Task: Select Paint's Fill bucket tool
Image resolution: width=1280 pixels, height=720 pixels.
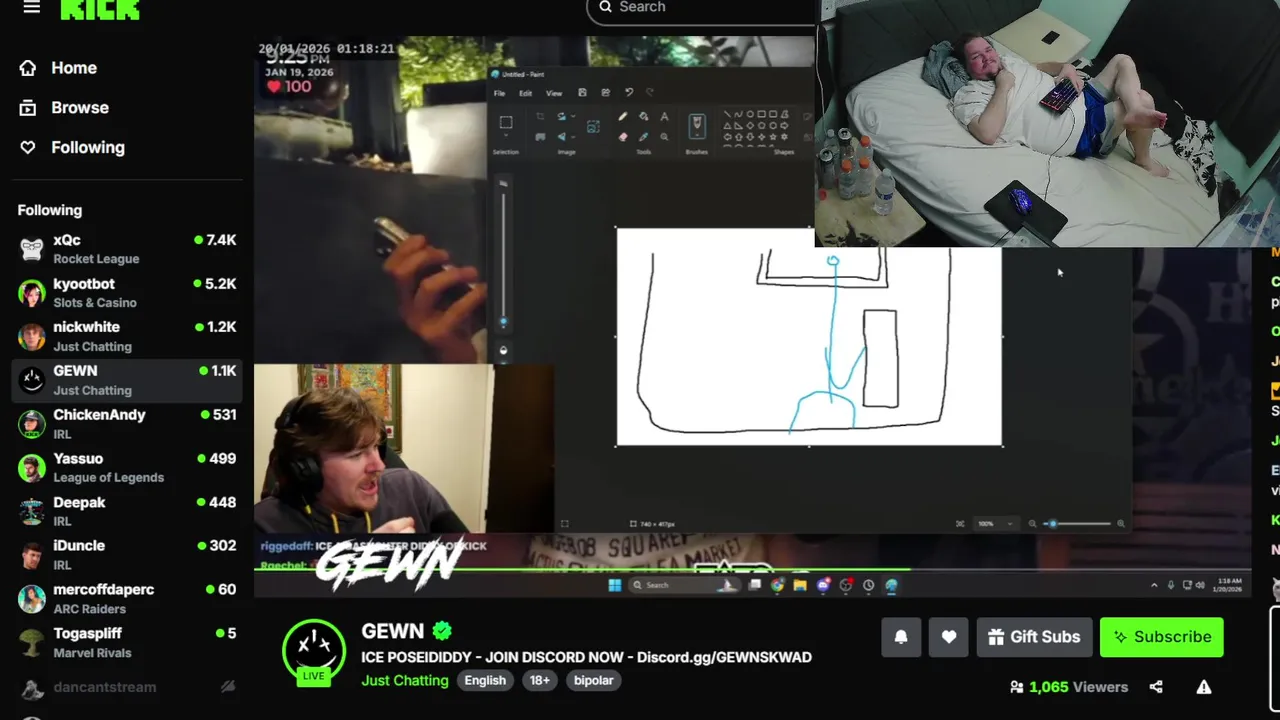Action: coord(644,117)
